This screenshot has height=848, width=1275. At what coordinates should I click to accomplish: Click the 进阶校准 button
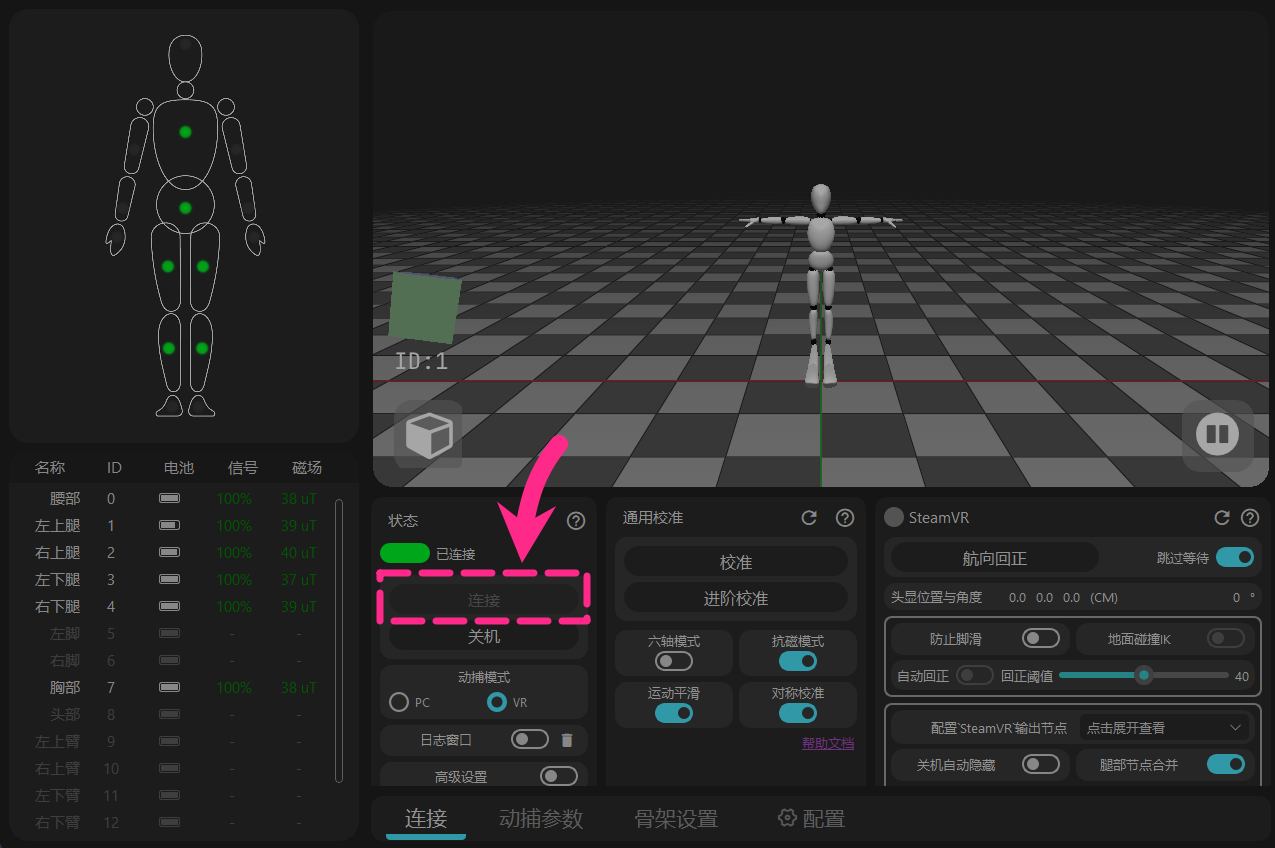(736, 598)
